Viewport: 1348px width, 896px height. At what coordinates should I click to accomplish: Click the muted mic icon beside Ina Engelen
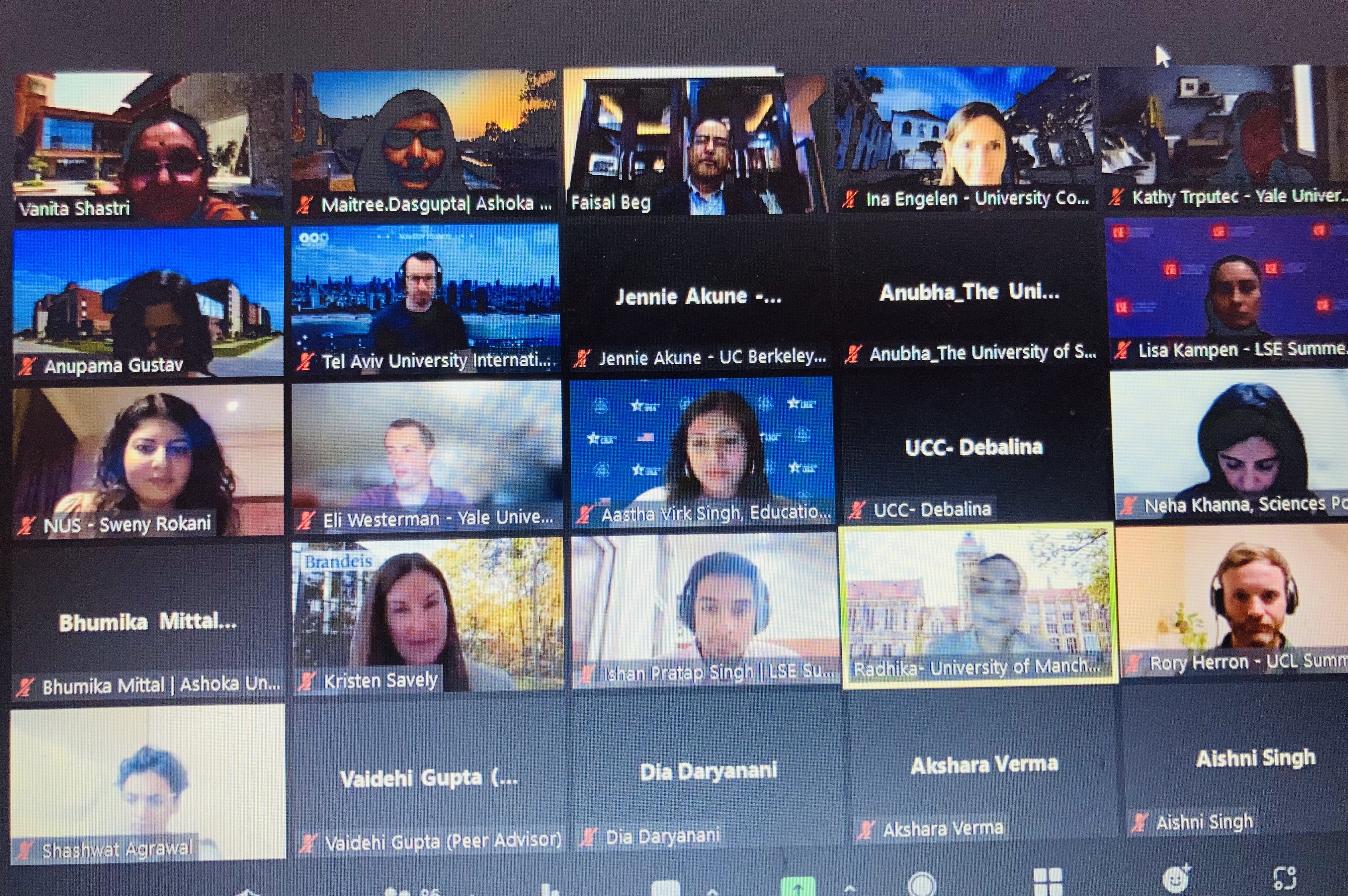(x=850, y=199)
